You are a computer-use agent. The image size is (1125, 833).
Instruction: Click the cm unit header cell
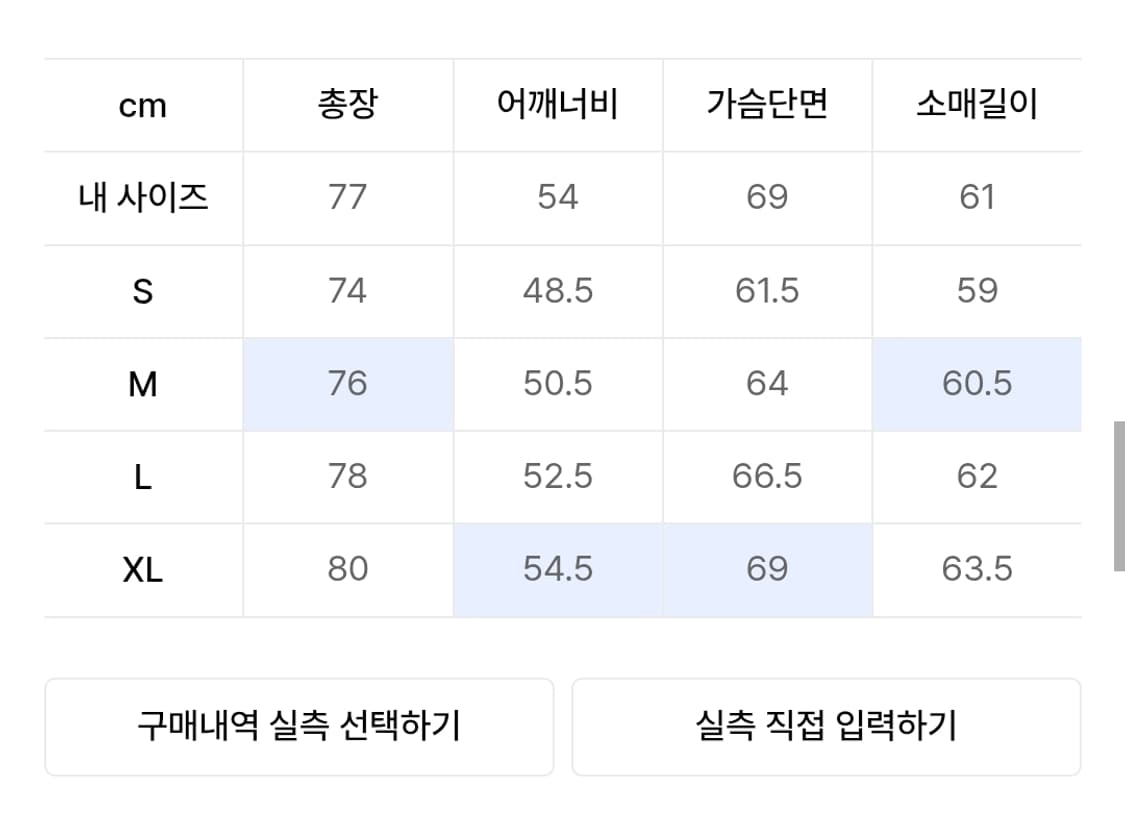pyautogui.click(x=143, y=106)
